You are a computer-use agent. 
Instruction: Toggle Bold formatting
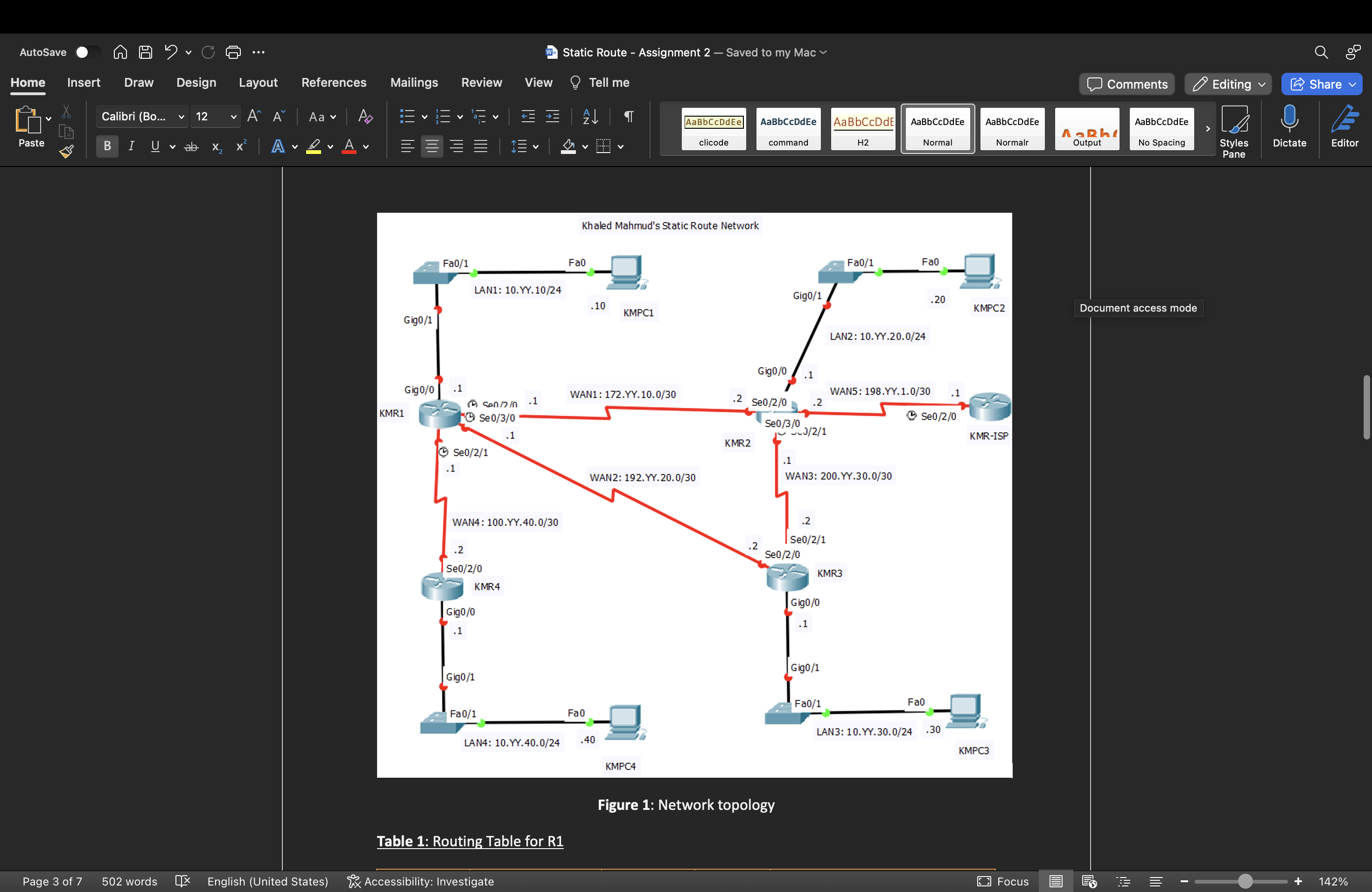[107, 146]
